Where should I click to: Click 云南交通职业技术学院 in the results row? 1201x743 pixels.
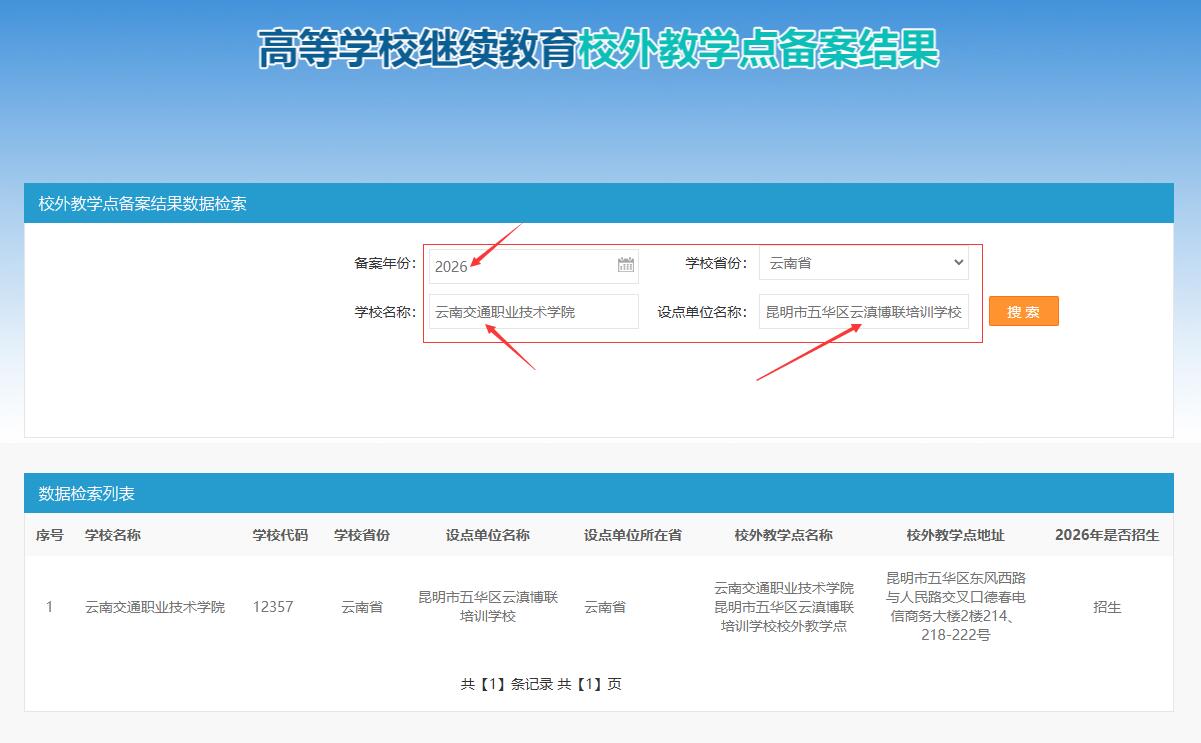(x=155, y=607)
